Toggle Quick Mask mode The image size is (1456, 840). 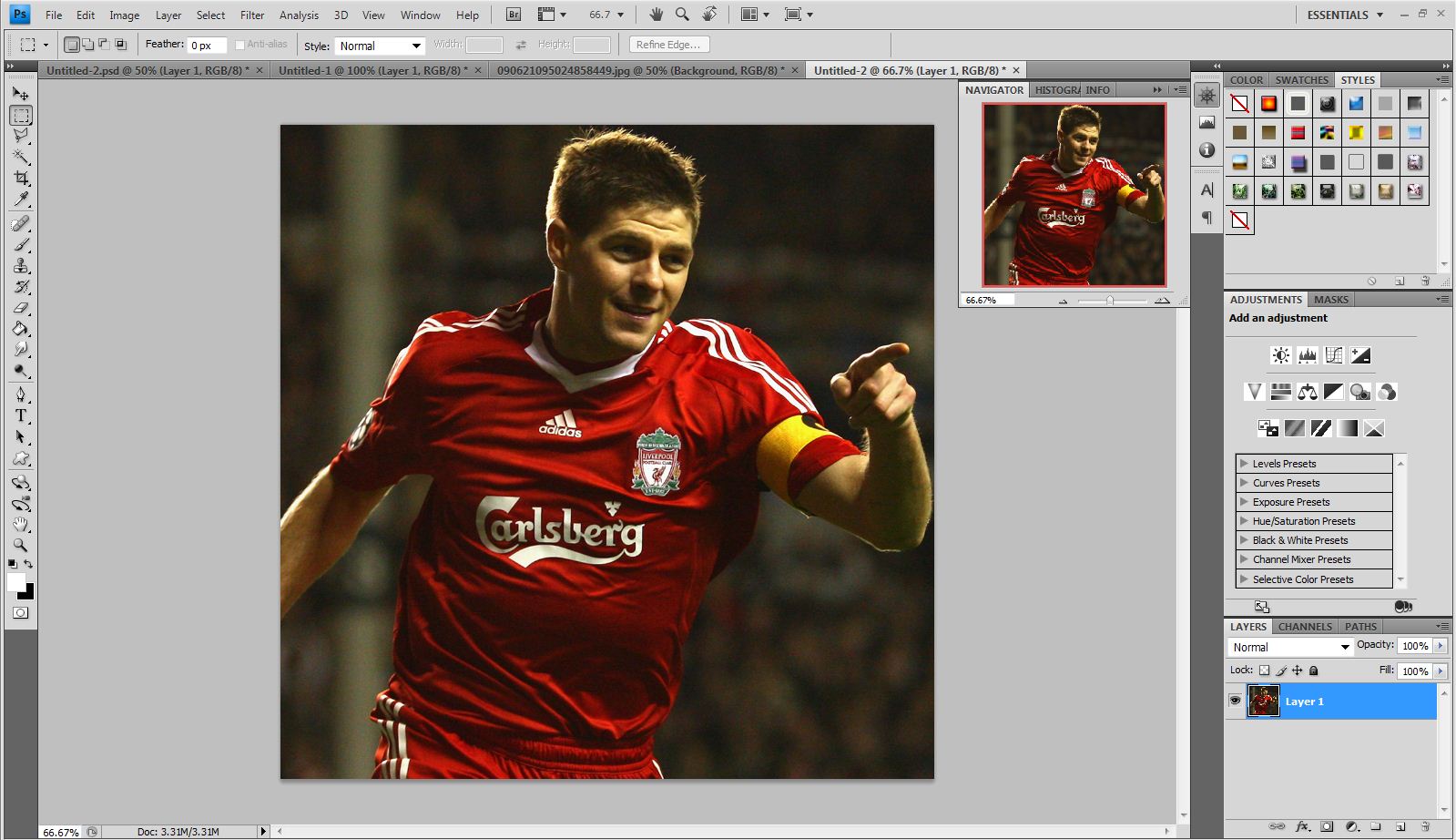click(x=21, y=613)
